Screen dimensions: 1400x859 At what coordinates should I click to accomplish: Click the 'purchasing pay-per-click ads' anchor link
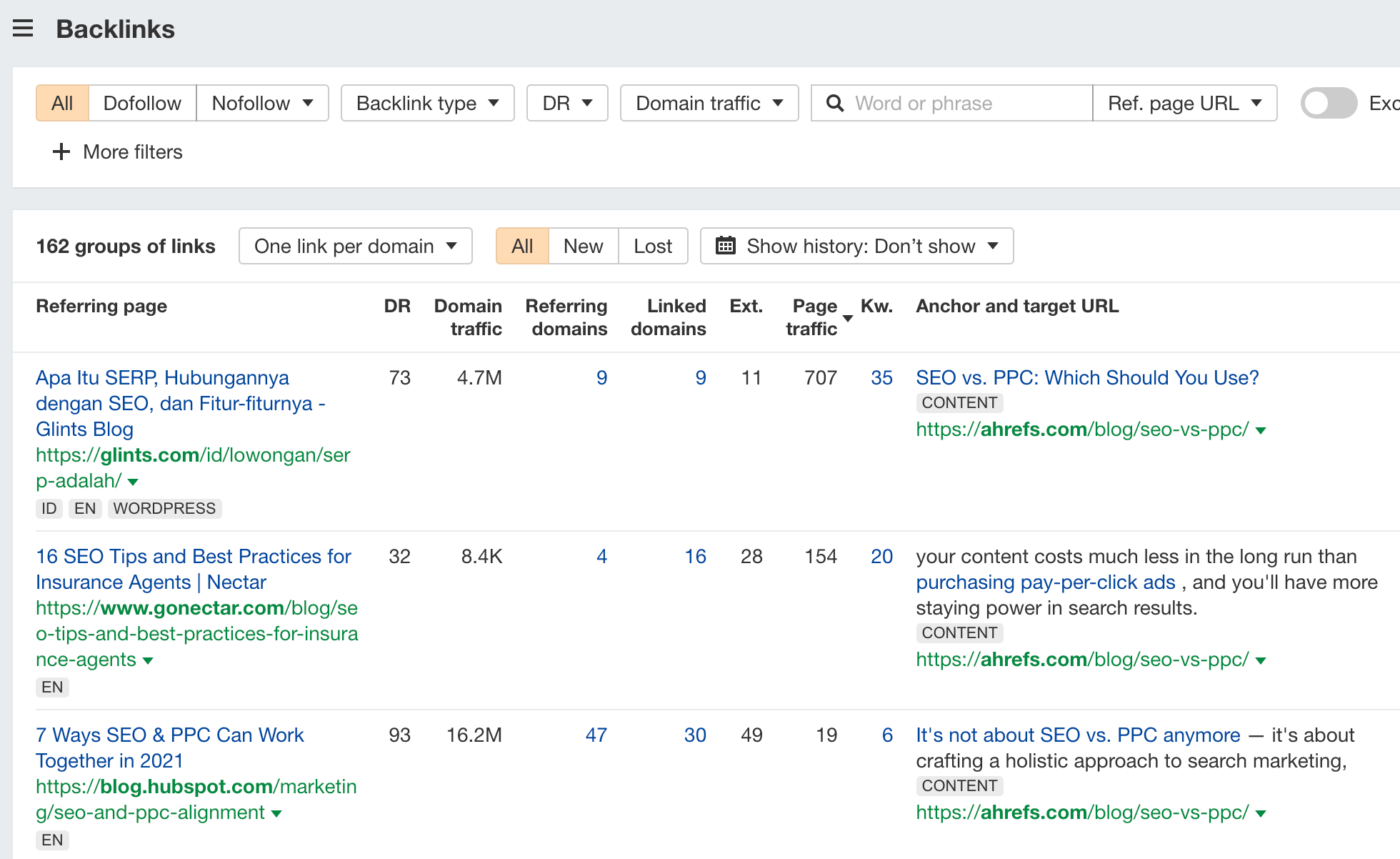(1045, 582)
